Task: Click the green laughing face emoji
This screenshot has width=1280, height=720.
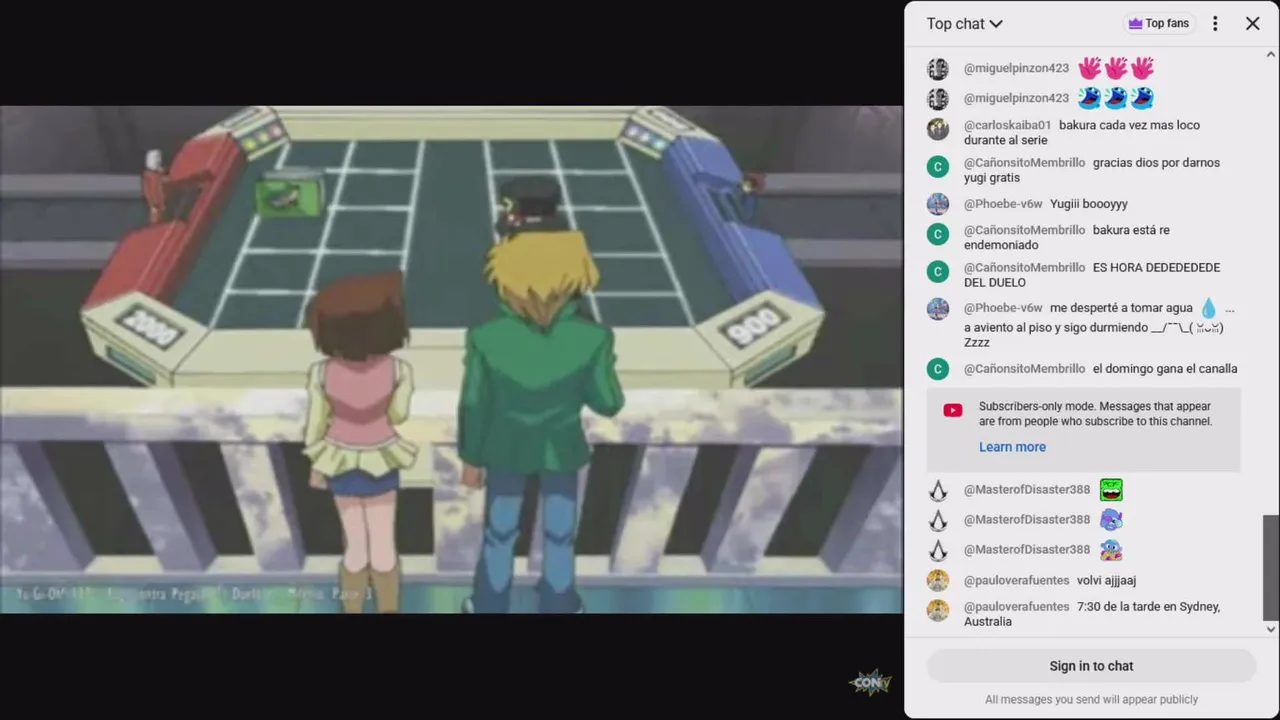Action: coord(1111,490)
